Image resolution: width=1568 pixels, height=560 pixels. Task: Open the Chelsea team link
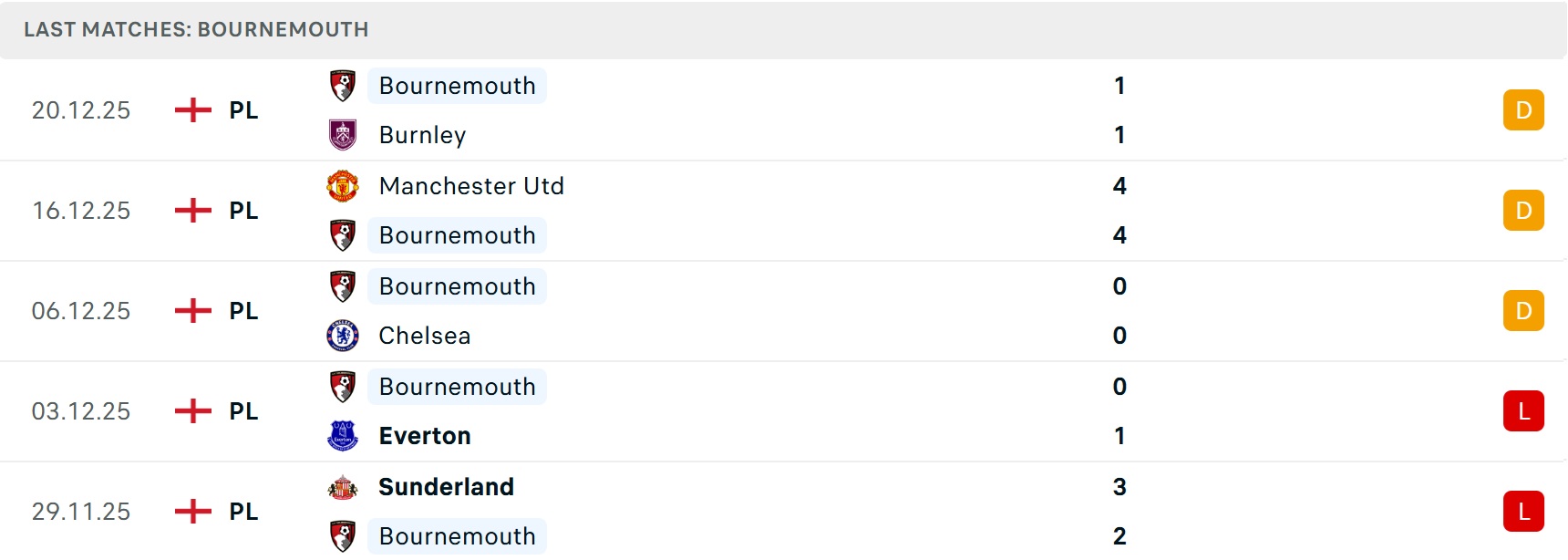[x=425, y=336]
